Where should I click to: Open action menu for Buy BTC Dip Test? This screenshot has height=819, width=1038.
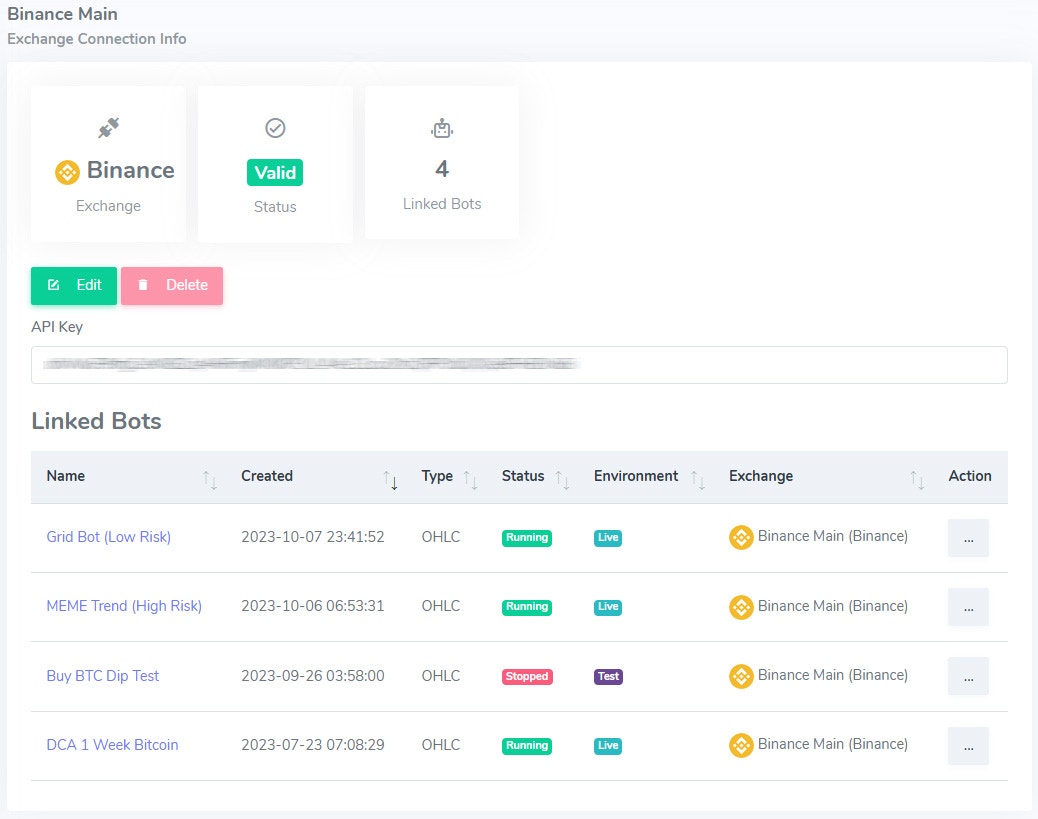pos(968,677)
